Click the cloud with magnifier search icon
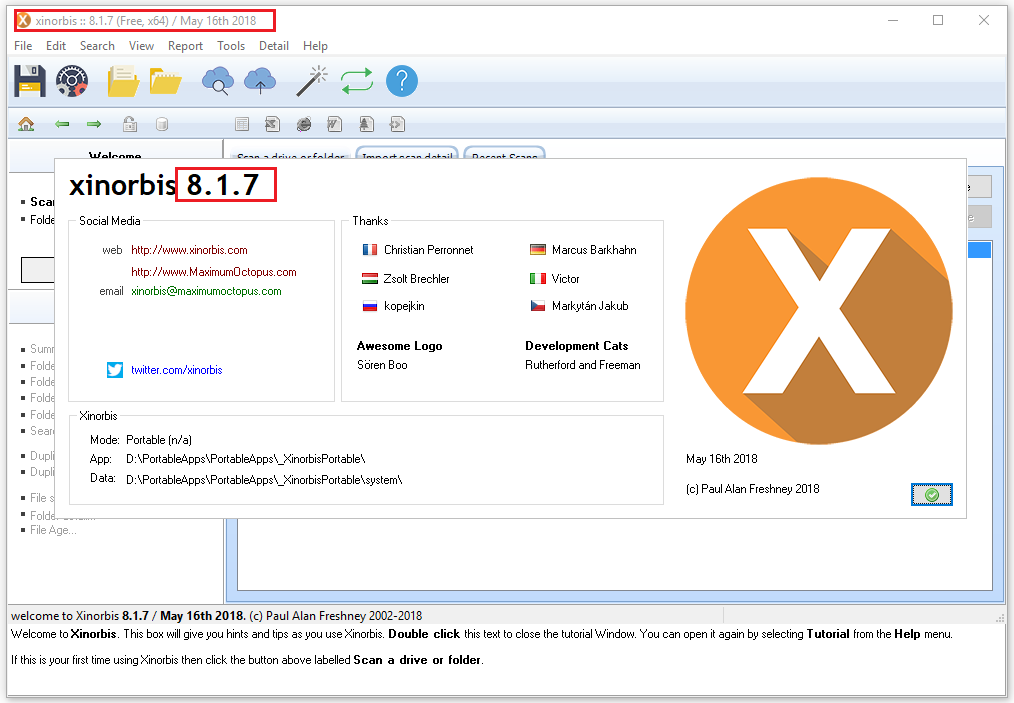This screenshot has height=703, width=1014. click(x=218, y=81)
